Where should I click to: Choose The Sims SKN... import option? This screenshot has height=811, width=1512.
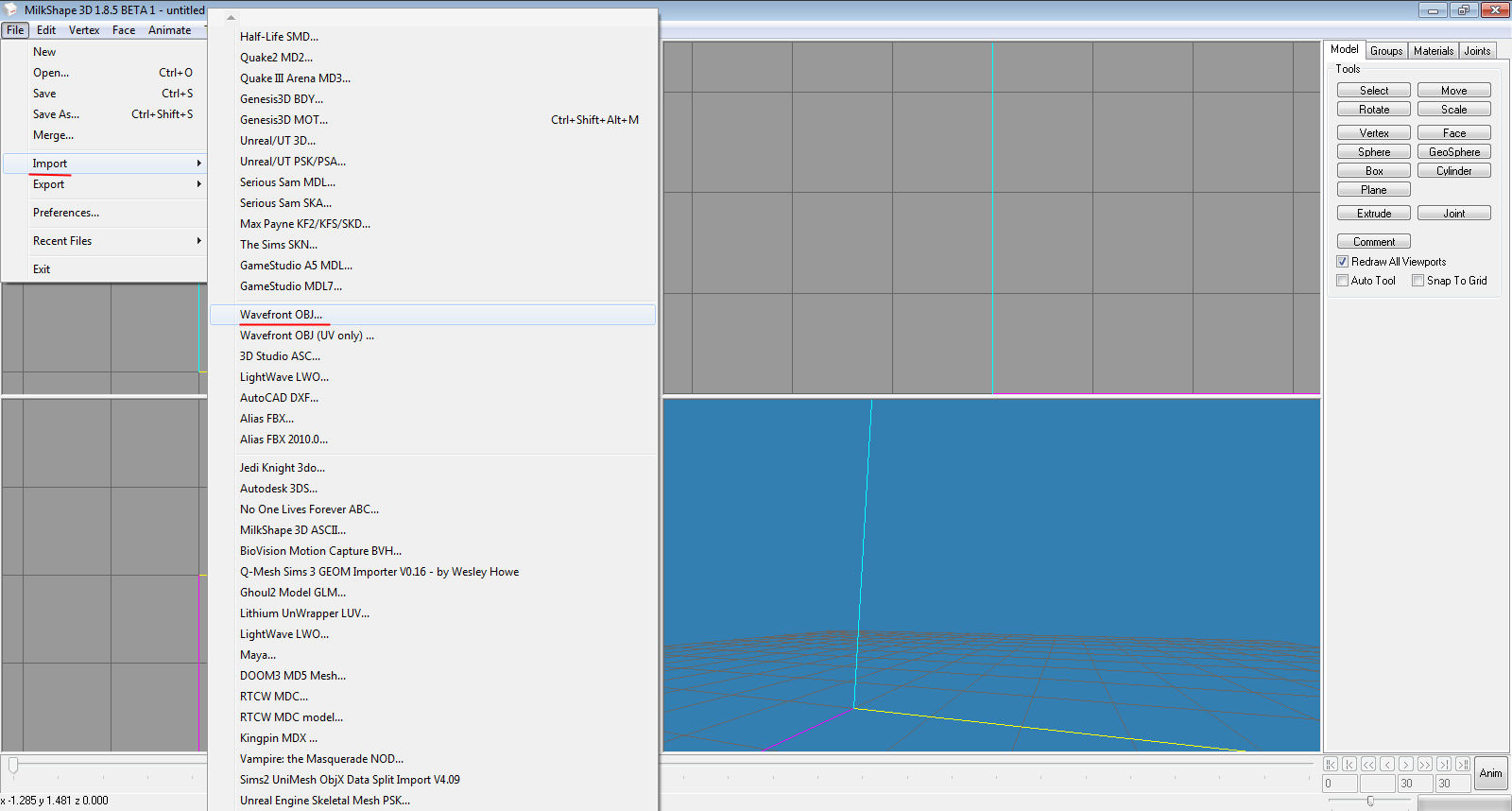point(432,245)
